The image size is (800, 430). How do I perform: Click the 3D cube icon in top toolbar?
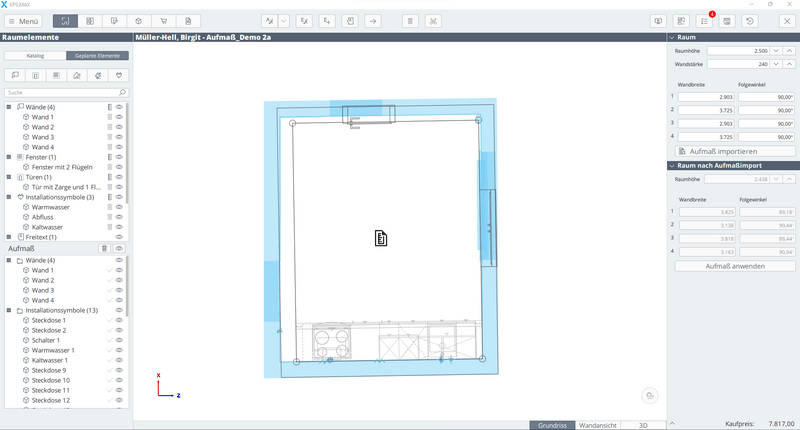[x=138, y=20]
